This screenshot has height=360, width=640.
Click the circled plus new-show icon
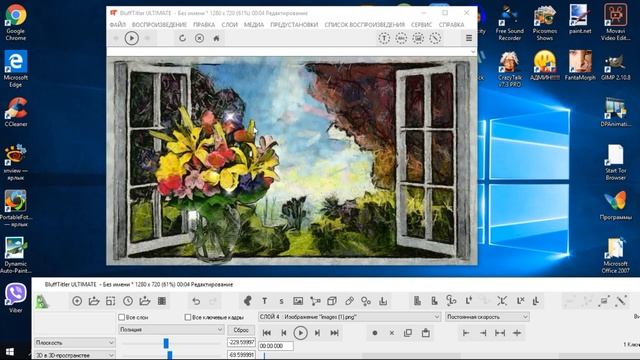click(x=77, y=301)
